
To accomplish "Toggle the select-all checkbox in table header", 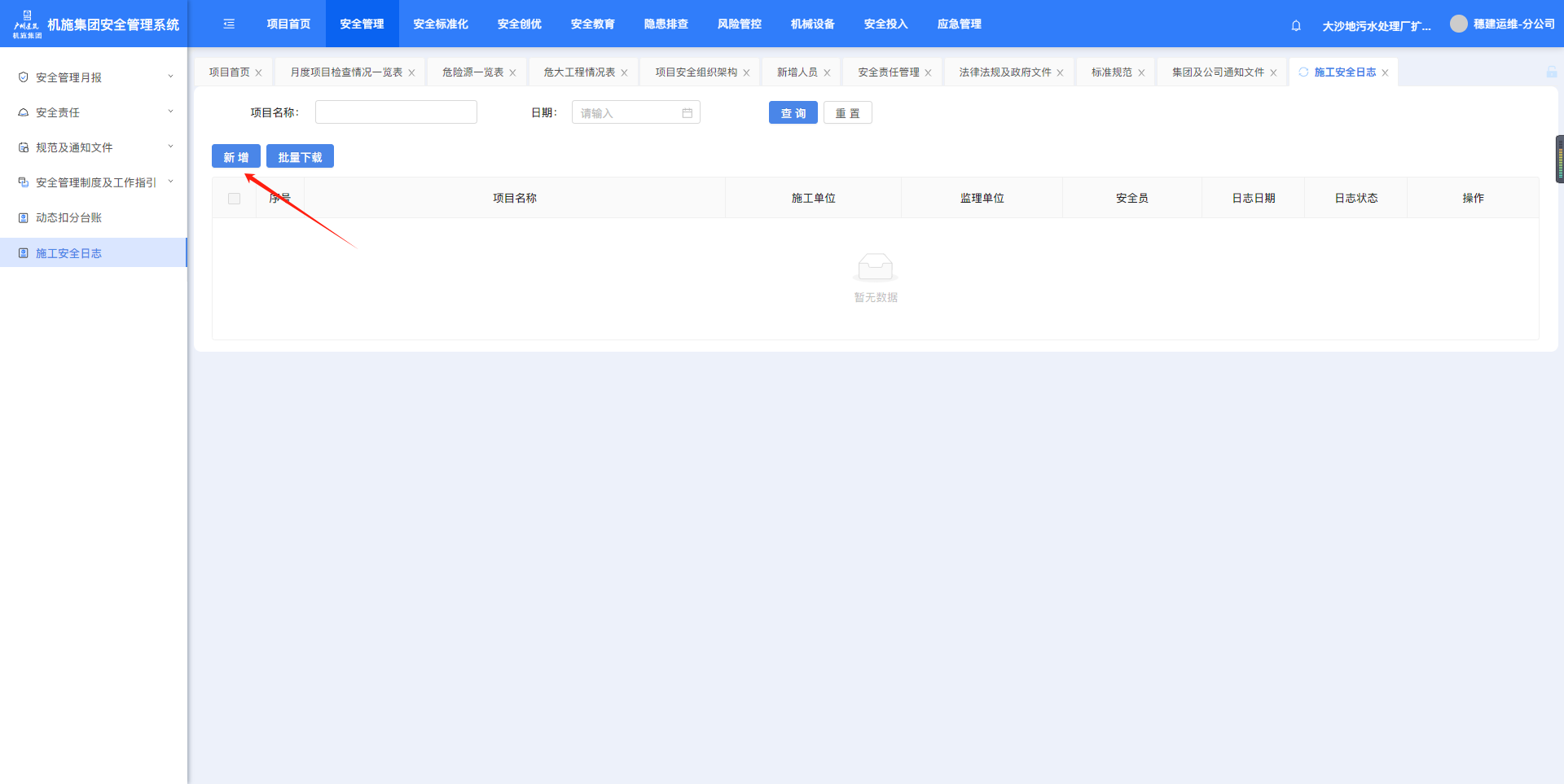I will [x=235, y=199].
